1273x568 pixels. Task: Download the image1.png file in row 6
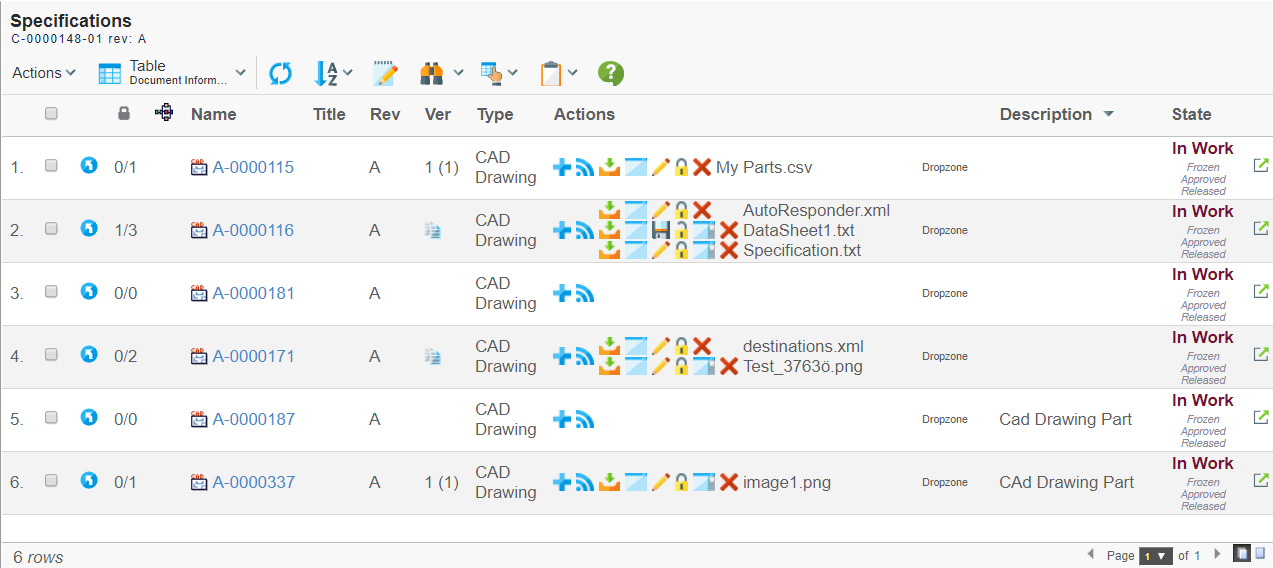pos(609,482)
